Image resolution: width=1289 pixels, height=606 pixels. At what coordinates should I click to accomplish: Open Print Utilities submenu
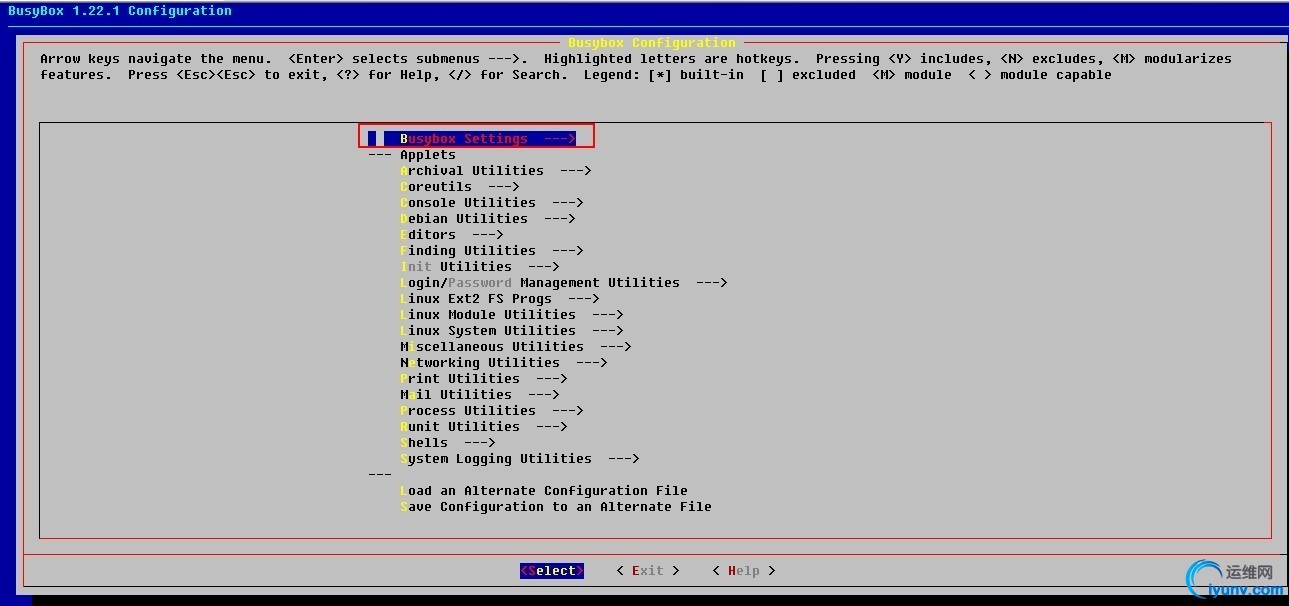484,379
